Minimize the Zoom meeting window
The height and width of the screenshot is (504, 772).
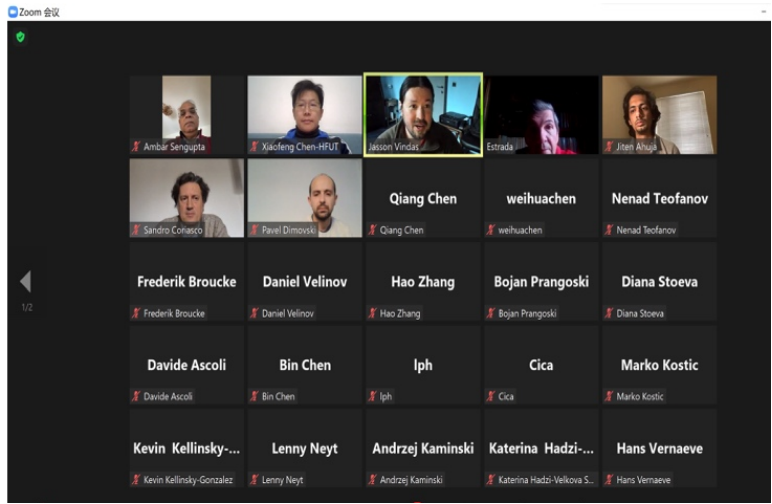click(x=764, y=12)
